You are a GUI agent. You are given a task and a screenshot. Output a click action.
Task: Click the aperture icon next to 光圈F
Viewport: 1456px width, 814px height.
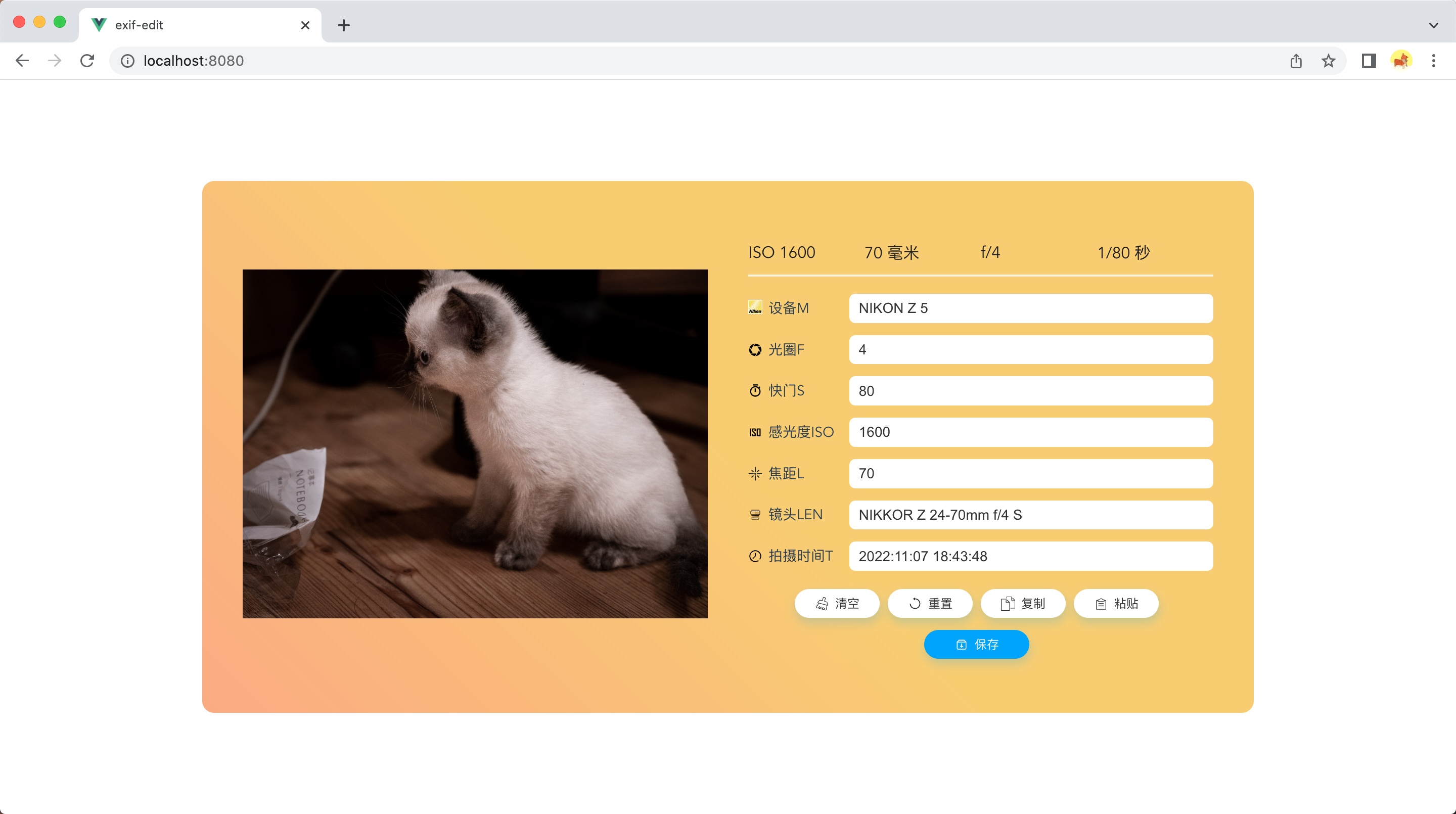coord(755,350)
